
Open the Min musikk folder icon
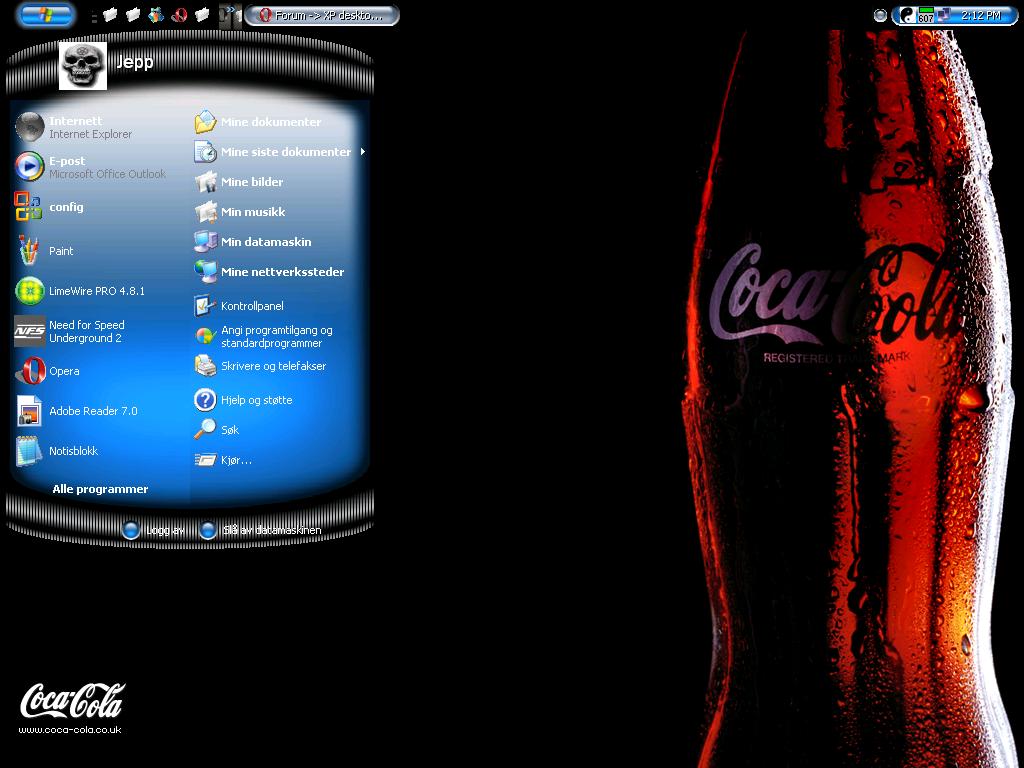[206, 212]
